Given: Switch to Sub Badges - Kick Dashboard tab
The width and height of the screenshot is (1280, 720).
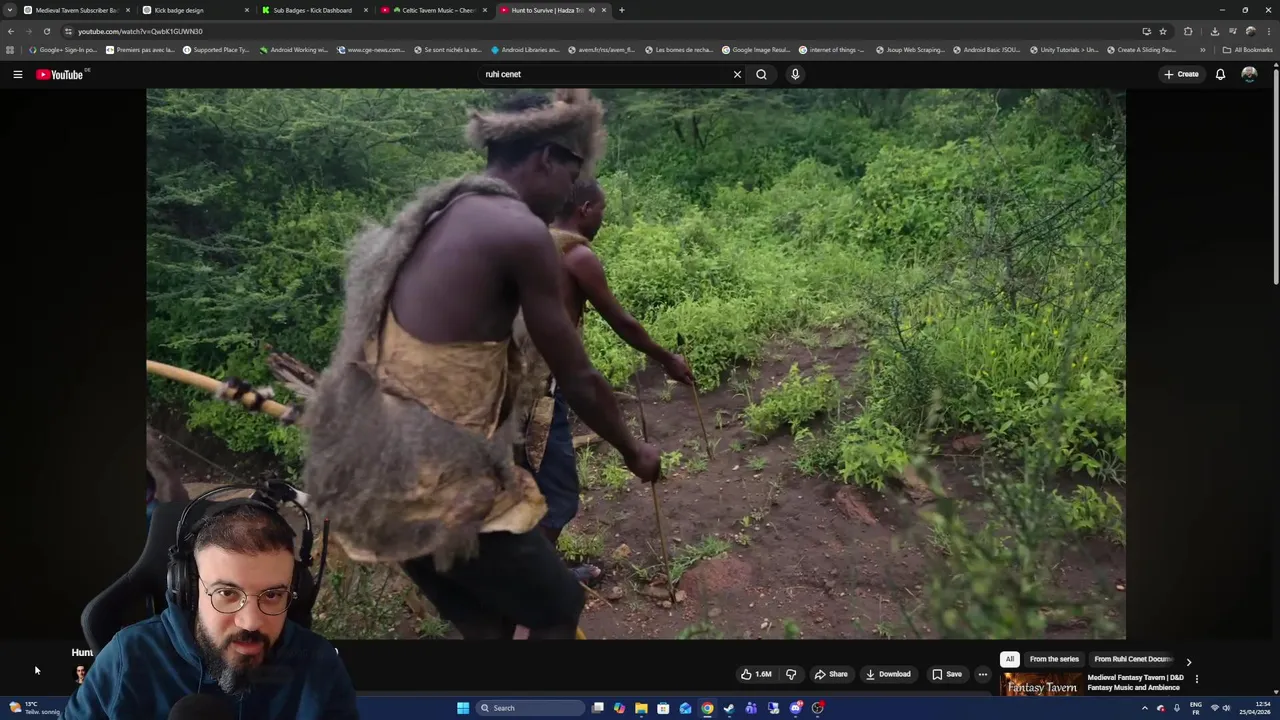Looking at the screenshot, I should (313, 10).
